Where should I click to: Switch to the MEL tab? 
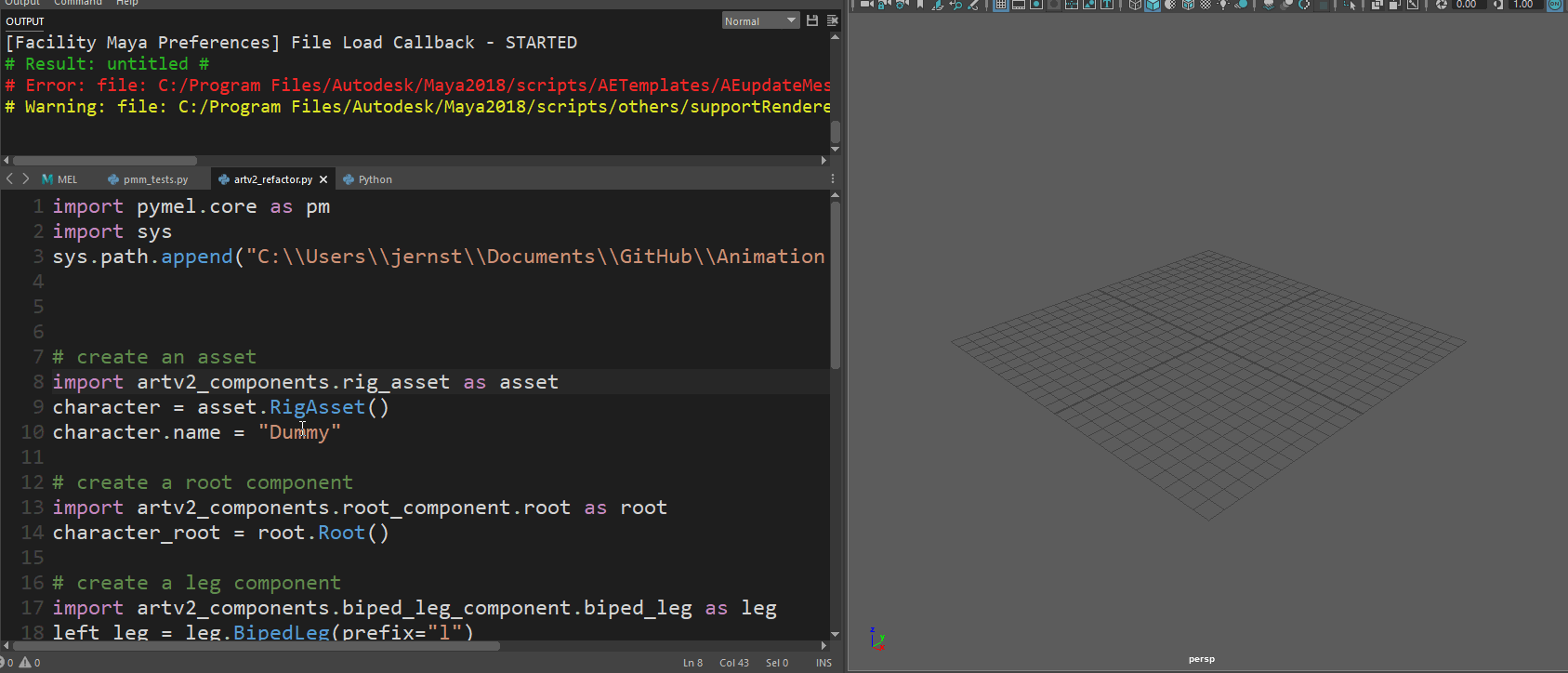59,179
